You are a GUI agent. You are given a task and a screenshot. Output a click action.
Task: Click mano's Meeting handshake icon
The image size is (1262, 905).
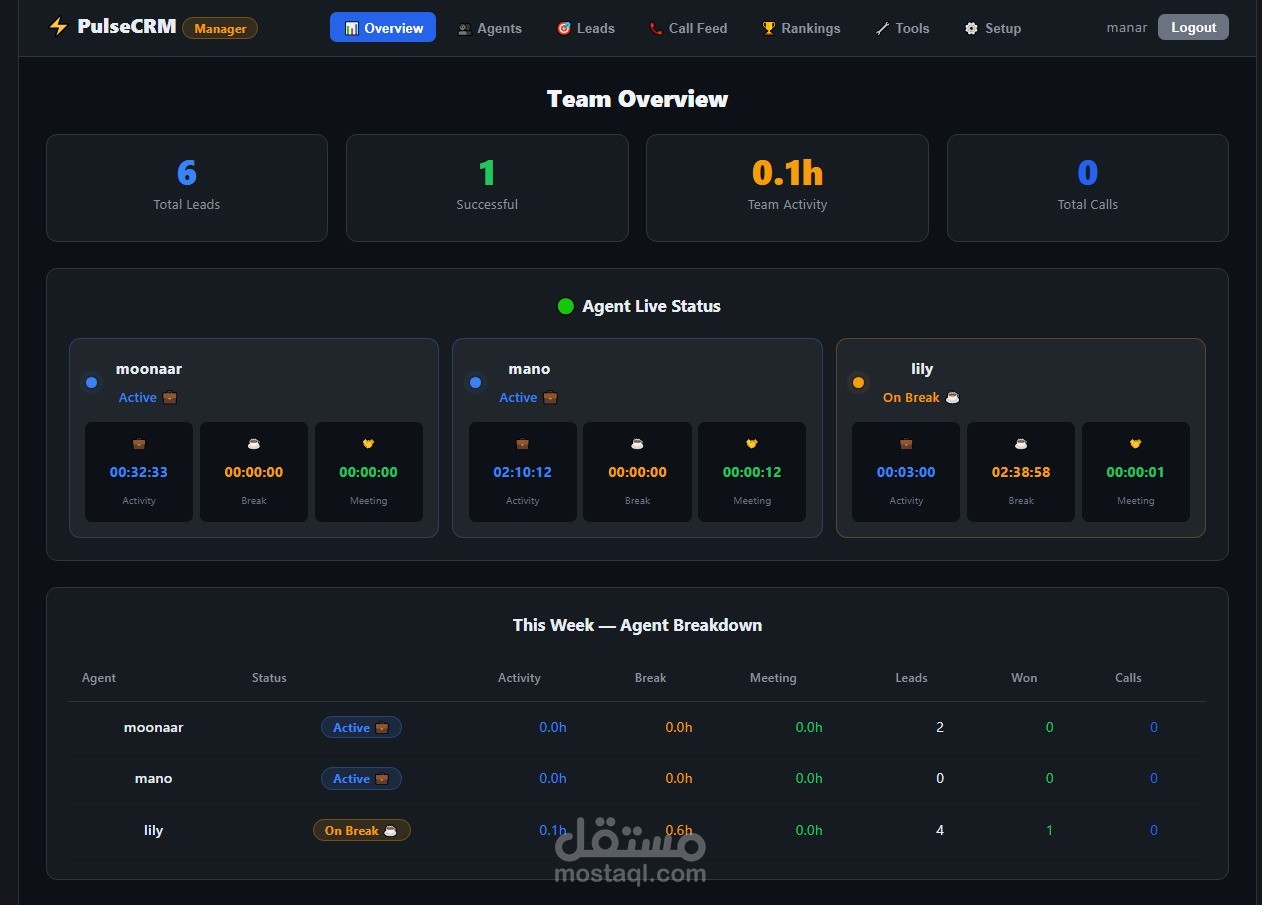coord(752,443)
